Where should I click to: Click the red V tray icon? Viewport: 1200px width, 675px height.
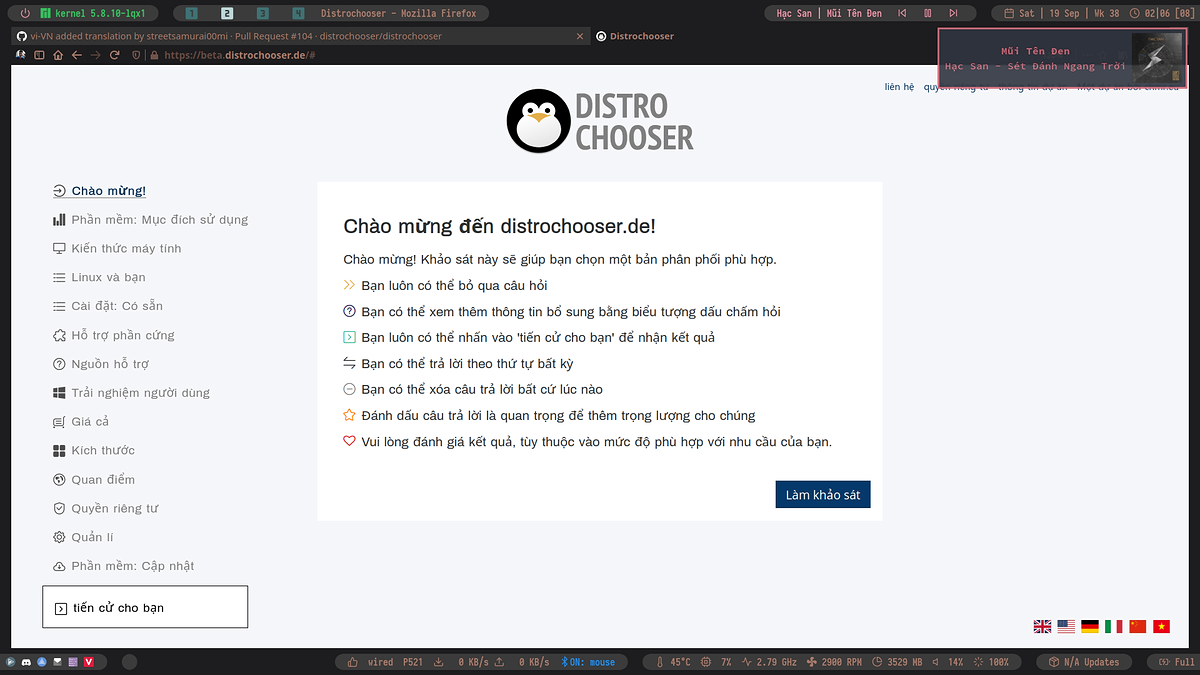point(89,662)
